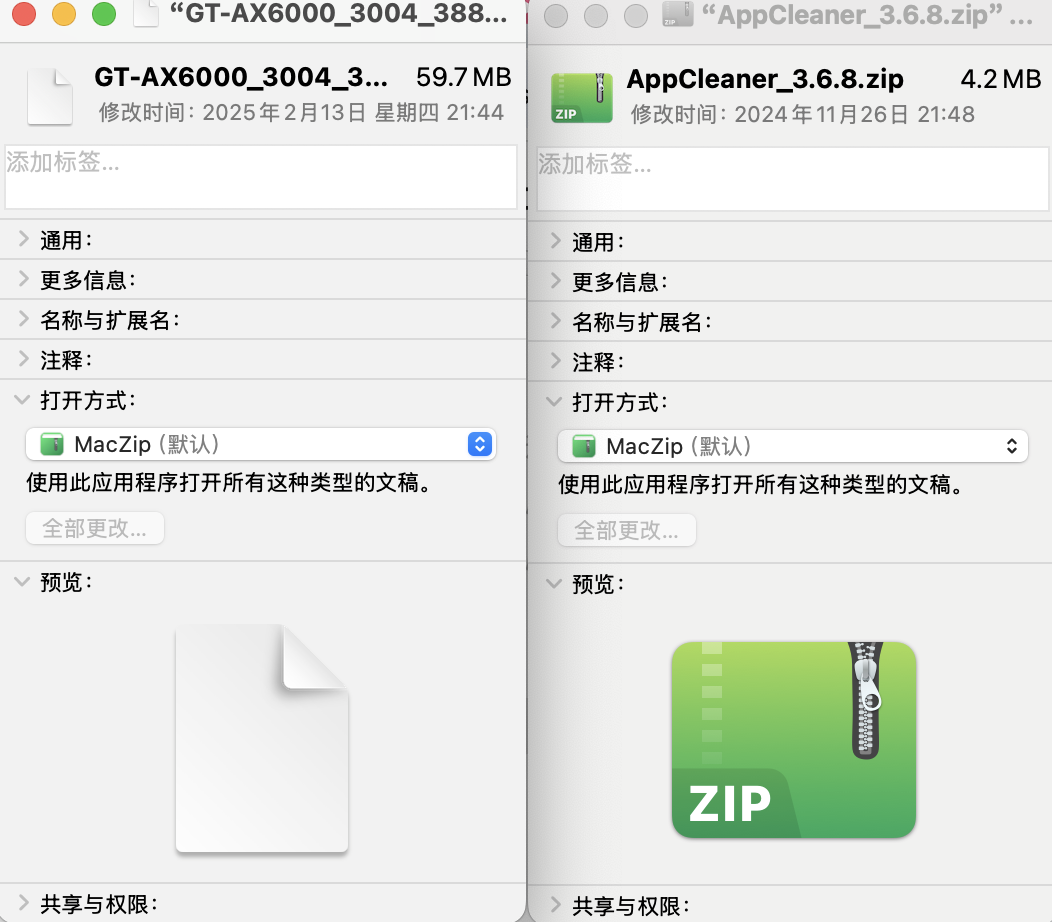Click 添加标签 field in AppCleaner window
The image size is (1052, 922).
pyautogui.click(x=792, y=179)
